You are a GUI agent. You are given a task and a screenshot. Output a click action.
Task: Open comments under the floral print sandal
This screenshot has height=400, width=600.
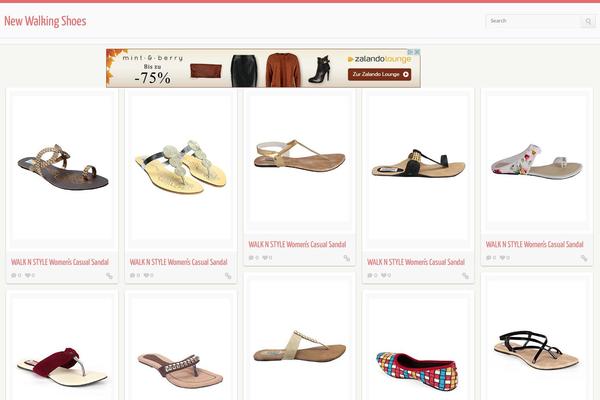(x=491, y=258)
